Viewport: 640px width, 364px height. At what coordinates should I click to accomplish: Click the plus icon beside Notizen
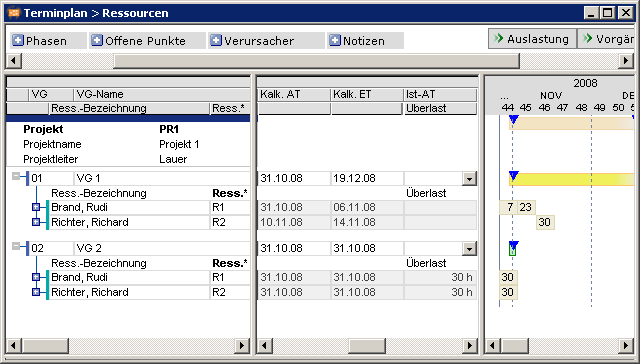pyautogui.click(x=335, y=40)
